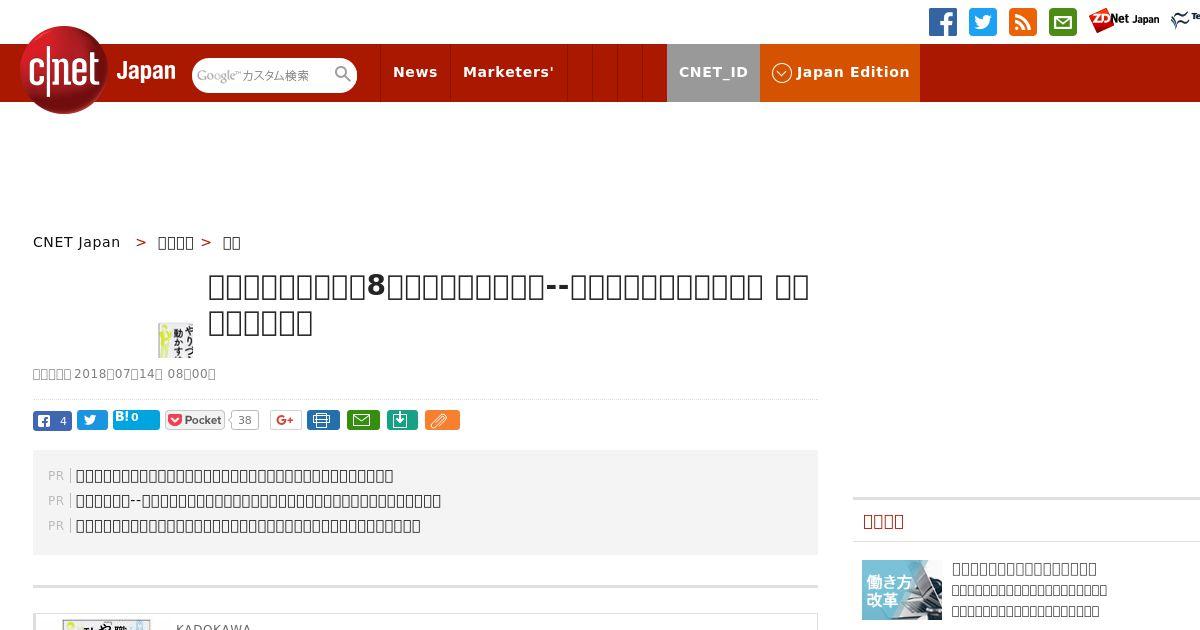Share article on Facebook button
1200x630 pixels.
pos(52,421)
